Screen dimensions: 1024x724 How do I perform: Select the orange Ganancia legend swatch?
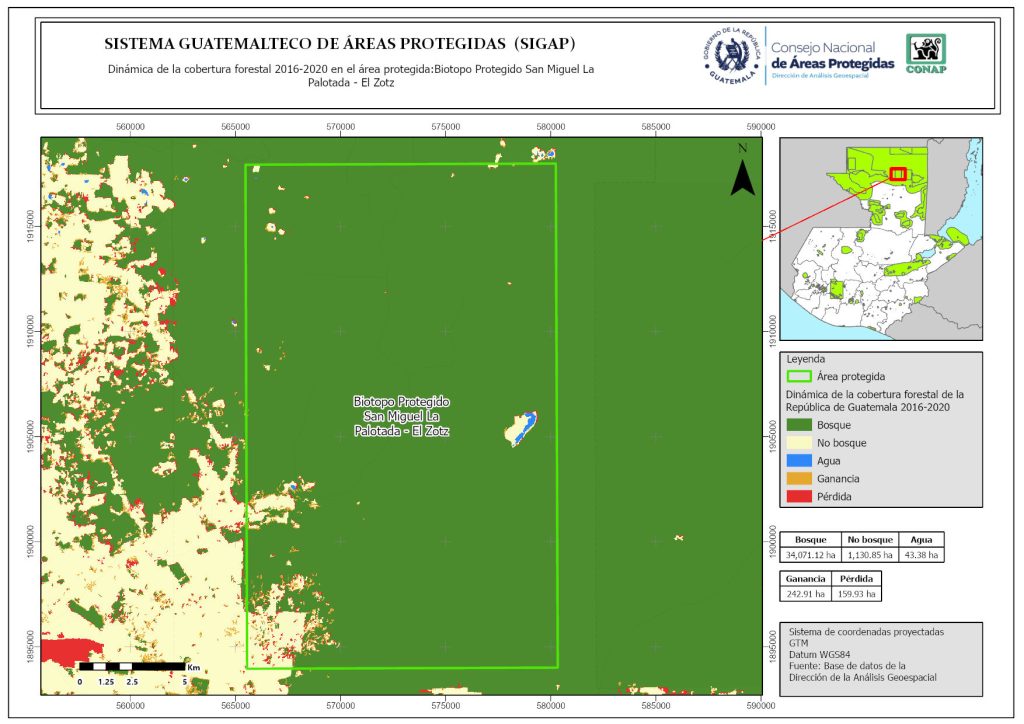click(799, 479)
